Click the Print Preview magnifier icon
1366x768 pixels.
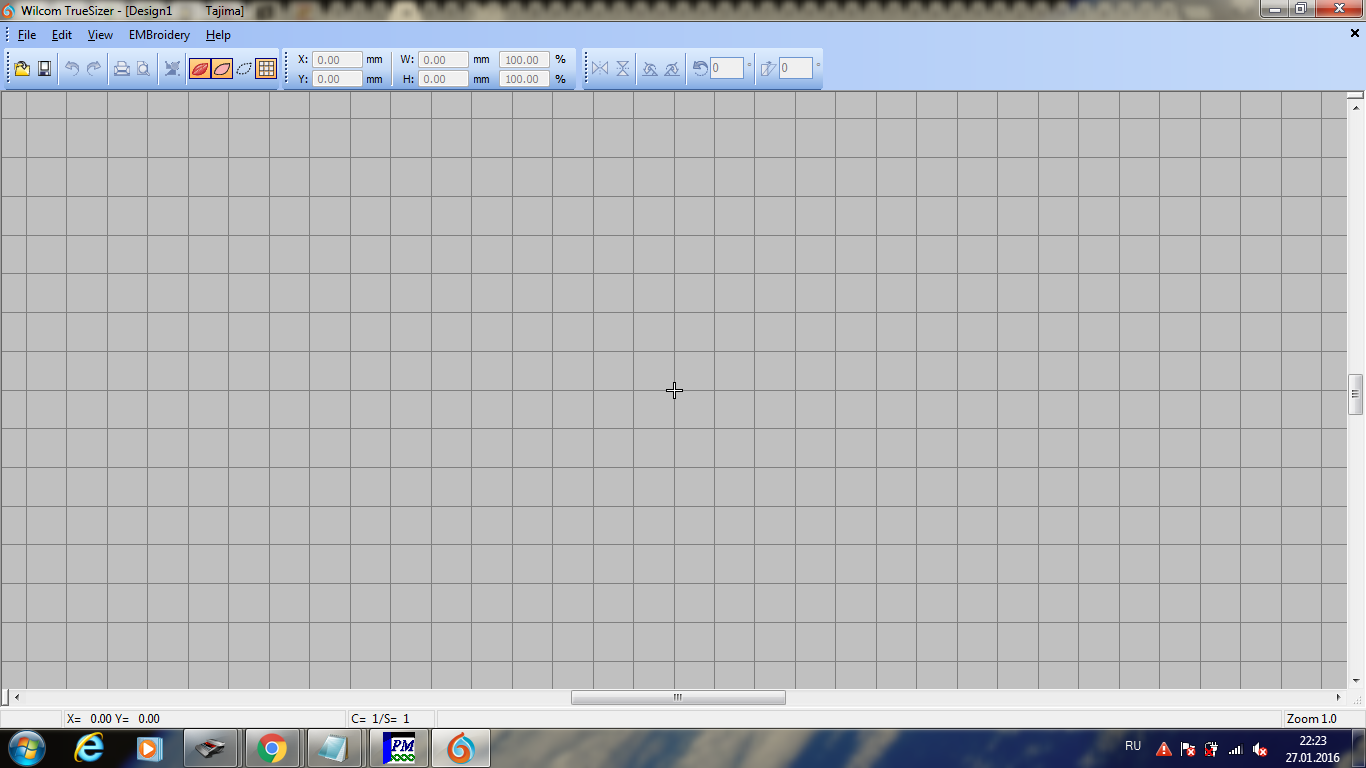pos(144,69)
